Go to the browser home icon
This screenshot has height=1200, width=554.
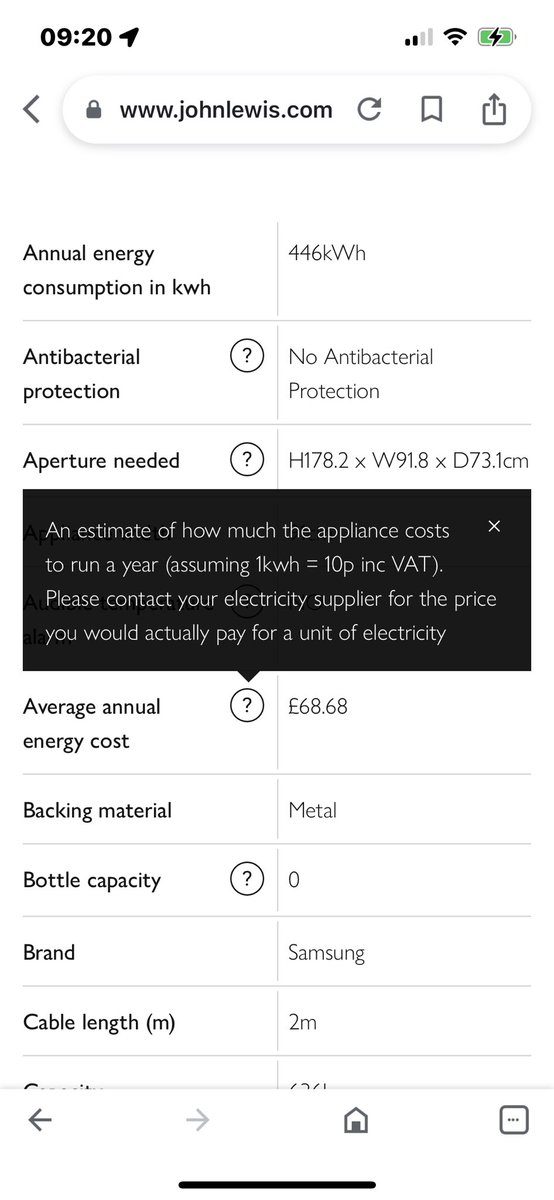tap(355, 1121)
